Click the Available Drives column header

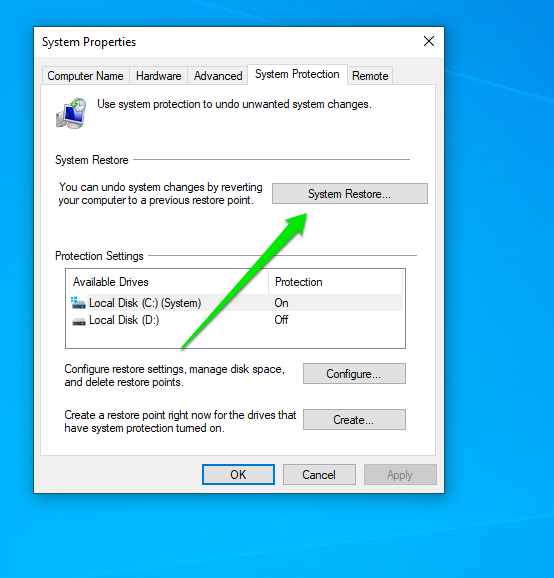click(168, 282)
